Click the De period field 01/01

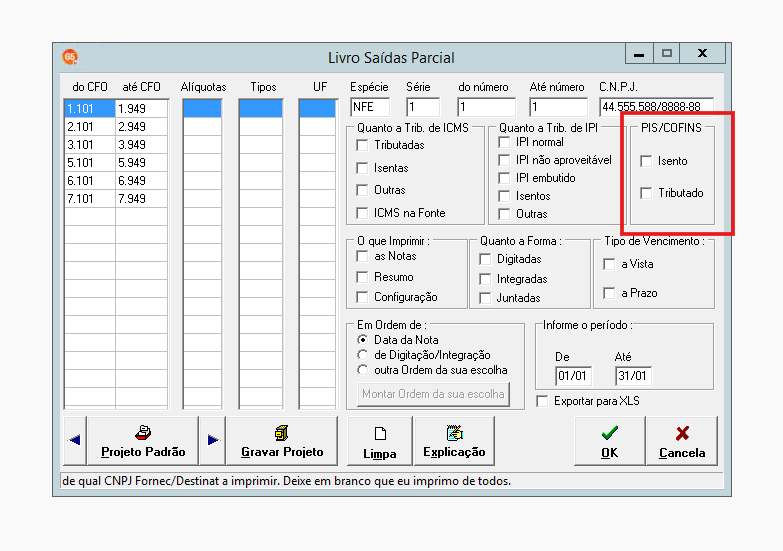573,376
